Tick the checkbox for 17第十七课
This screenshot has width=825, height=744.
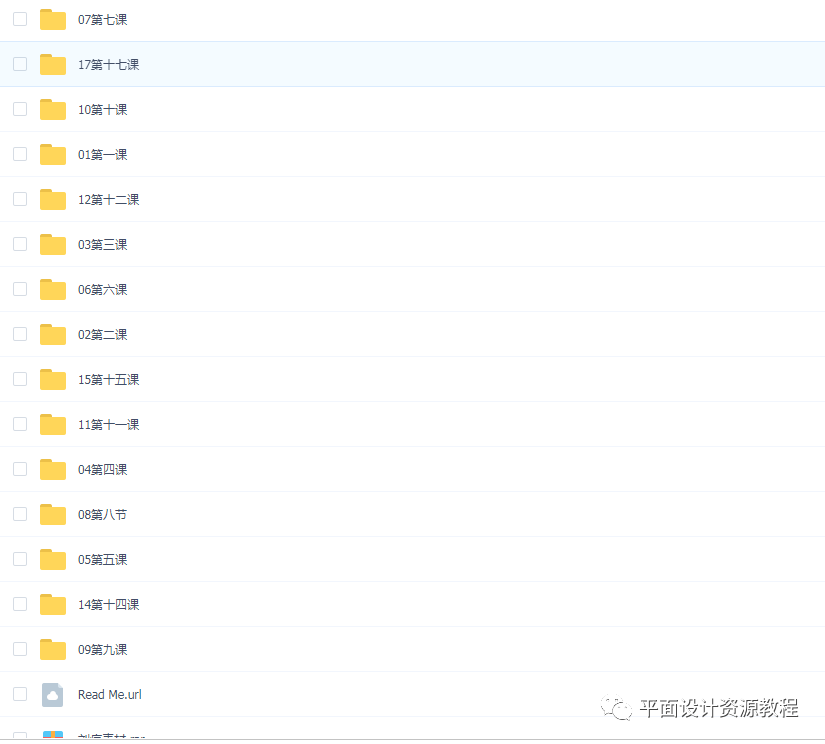[20, 64]
